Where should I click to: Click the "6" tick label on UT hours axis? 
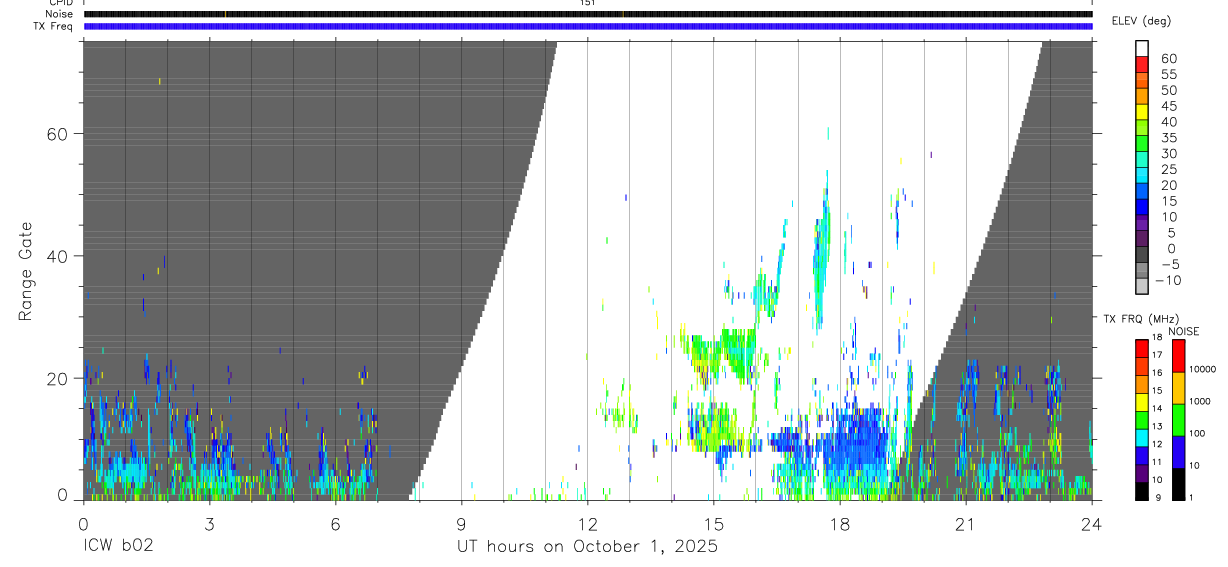click(335, 523)
